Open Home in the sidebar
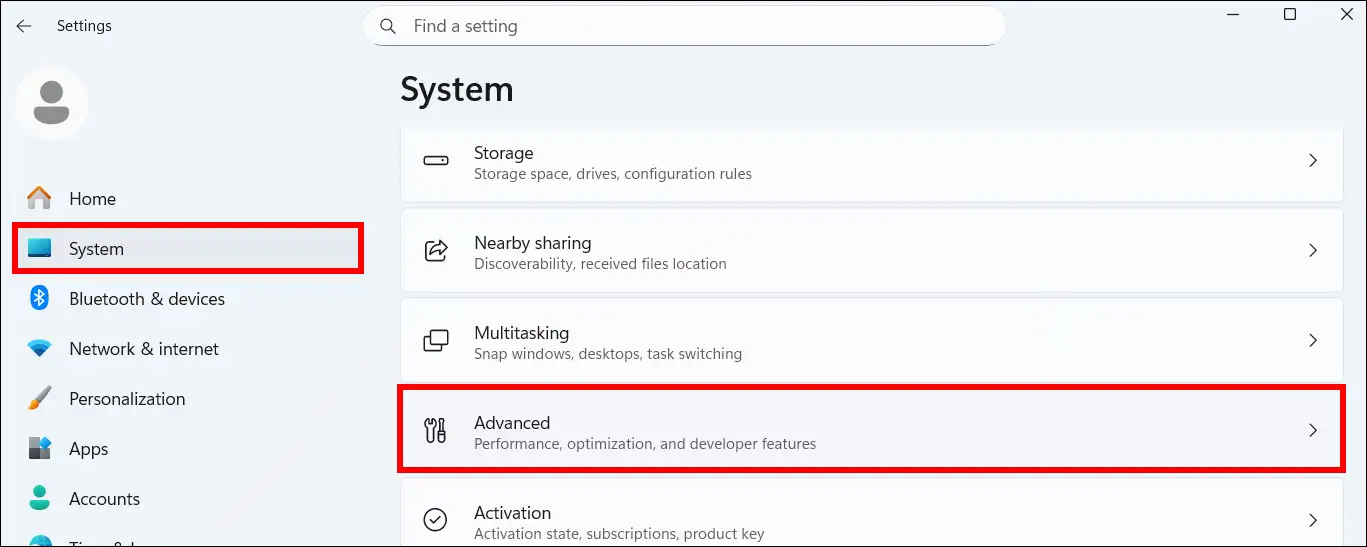 [188, 199]
